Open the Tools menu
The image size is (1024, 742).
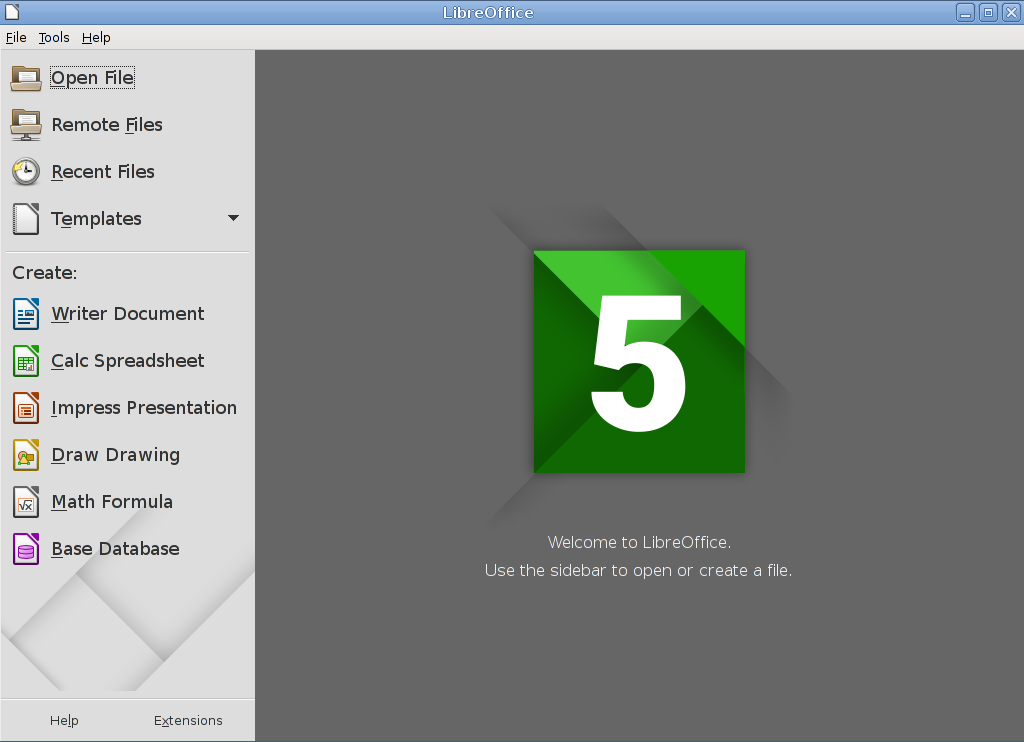pos(54,38)
